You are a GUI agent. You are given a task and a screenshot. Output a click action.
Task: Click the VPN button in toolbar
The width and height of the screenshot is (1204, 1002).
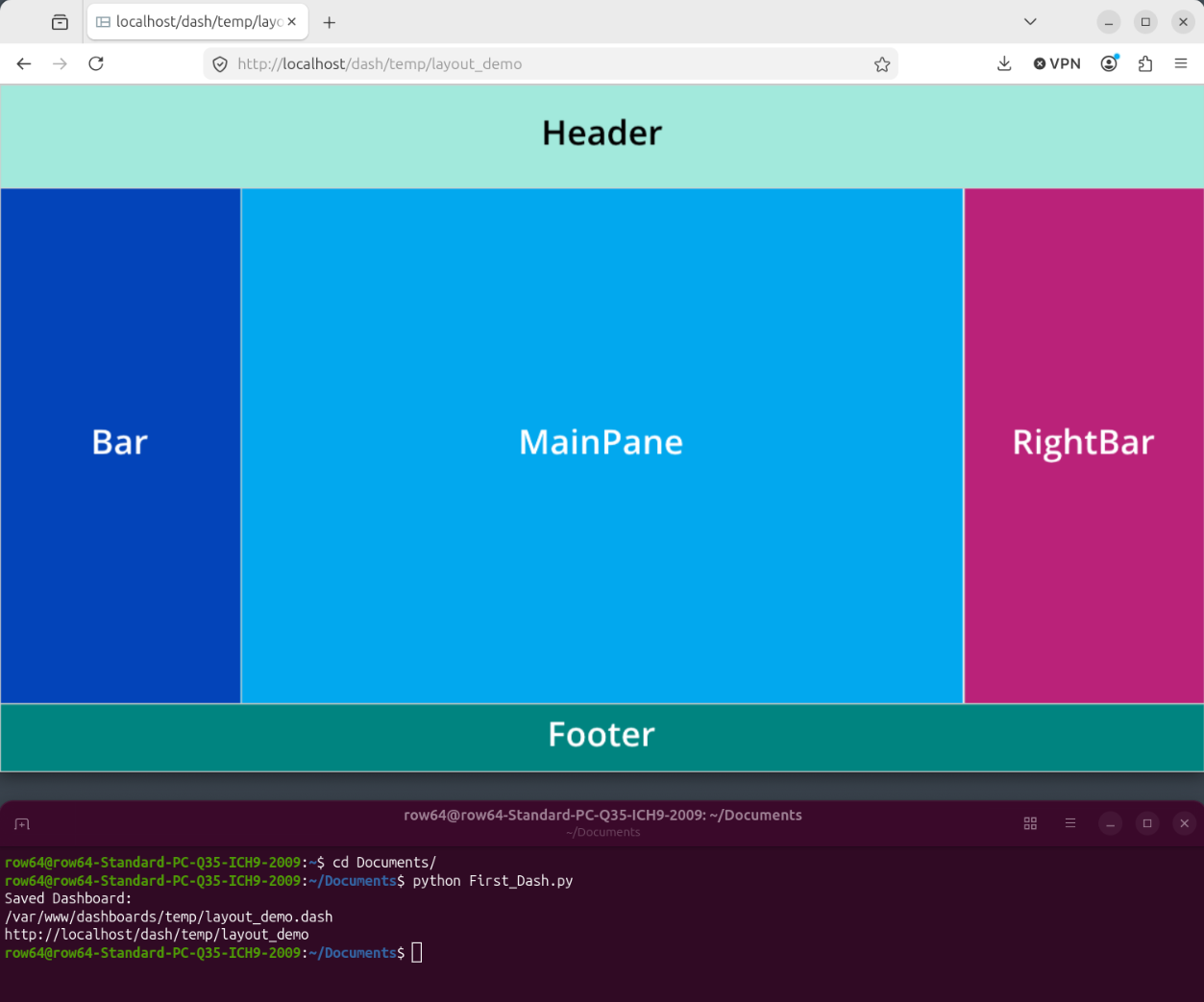(1057, 63)
